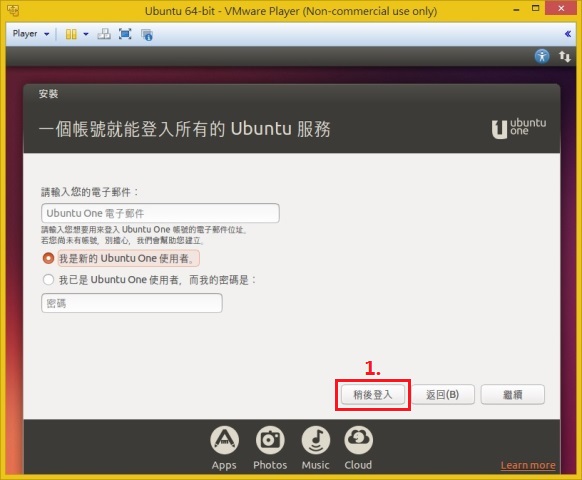582x480 pixels.
Task: Click the Unity mode toolbar icon
Action: pos(147,35)
